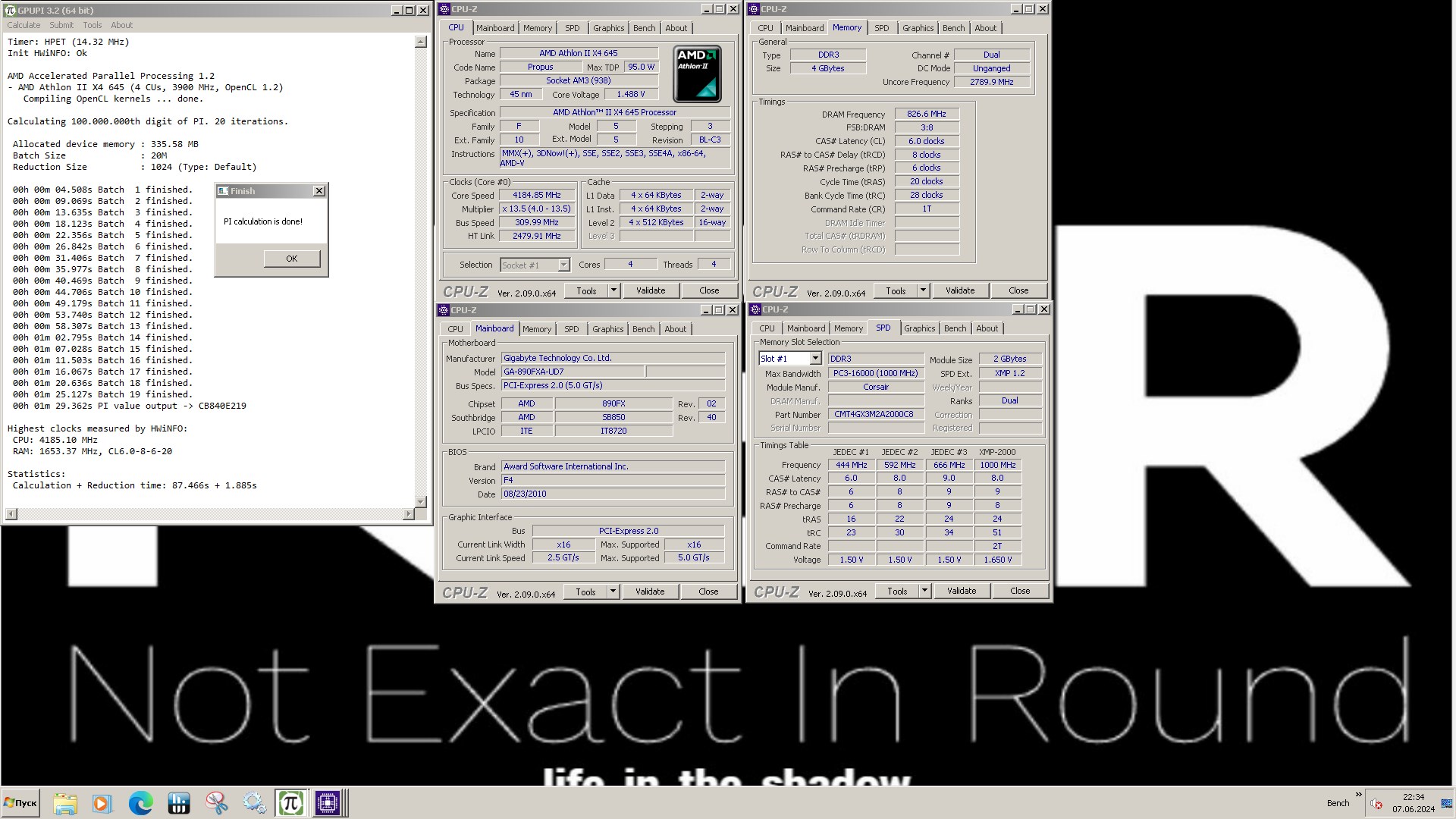
Task: Click the GPUPI title bar icon
Action: tap(11, 10)
